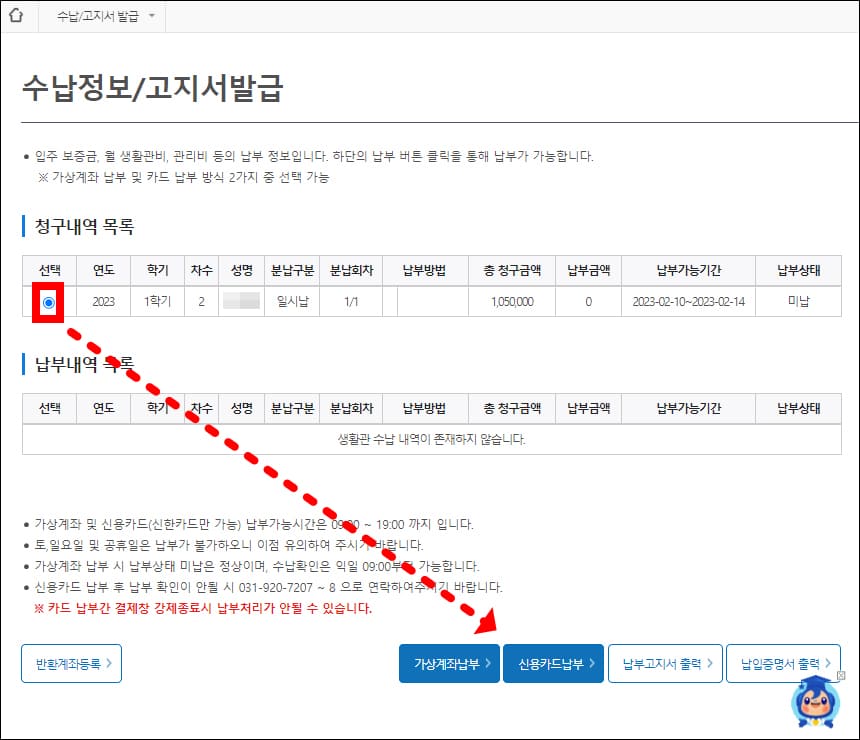Screen dimensions: 860x740
Task: Click the home icon in the breadcrumb bar
Action: pyautogui.click(x=16, y=16)
